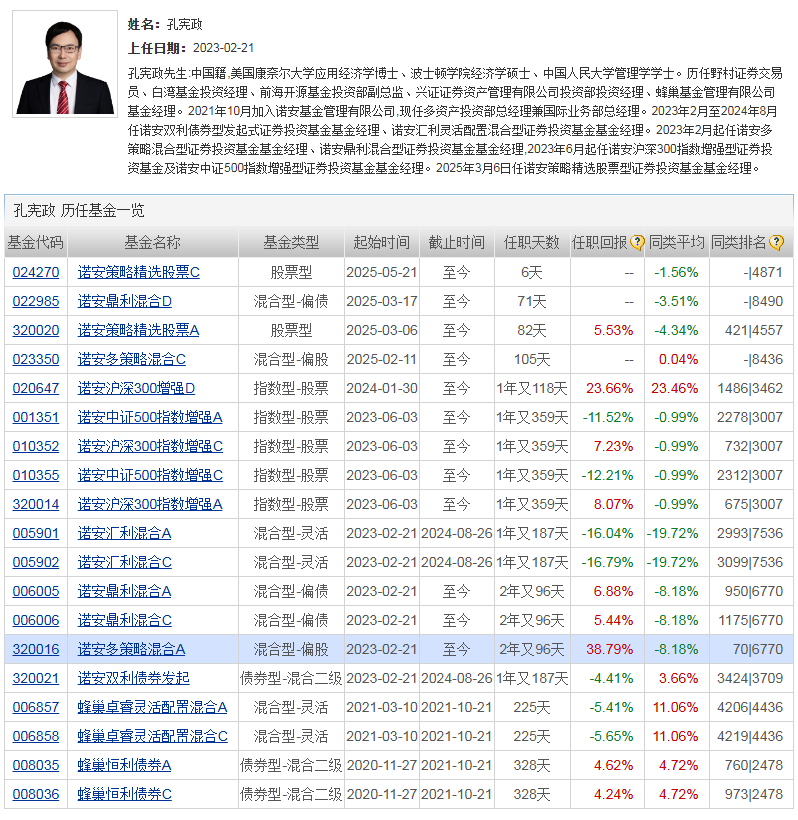Screen dimensions: 798x820
Task: Click the 孔宪政 历任基金一览 section title
Action: click(79, 211)
